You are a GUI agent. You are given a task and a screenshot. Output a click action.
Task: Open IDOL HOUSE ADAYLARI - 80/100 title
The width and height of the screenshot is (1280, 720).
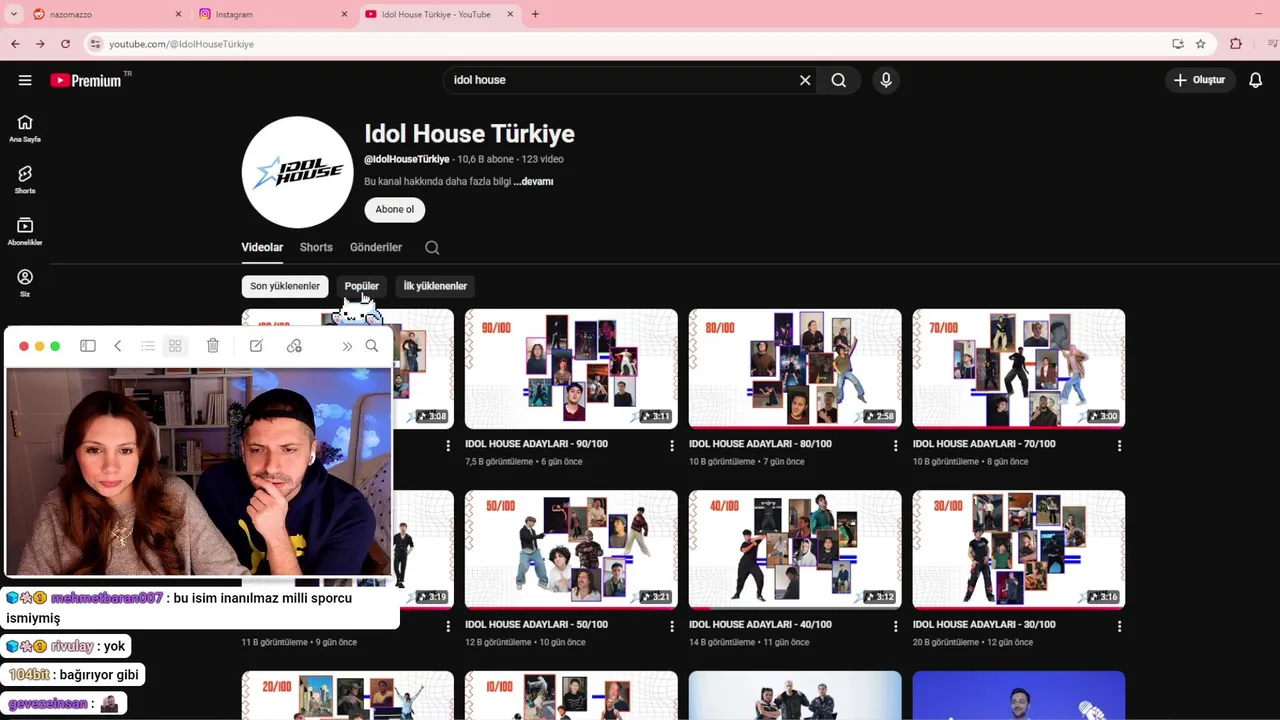(x=760, y=444)
